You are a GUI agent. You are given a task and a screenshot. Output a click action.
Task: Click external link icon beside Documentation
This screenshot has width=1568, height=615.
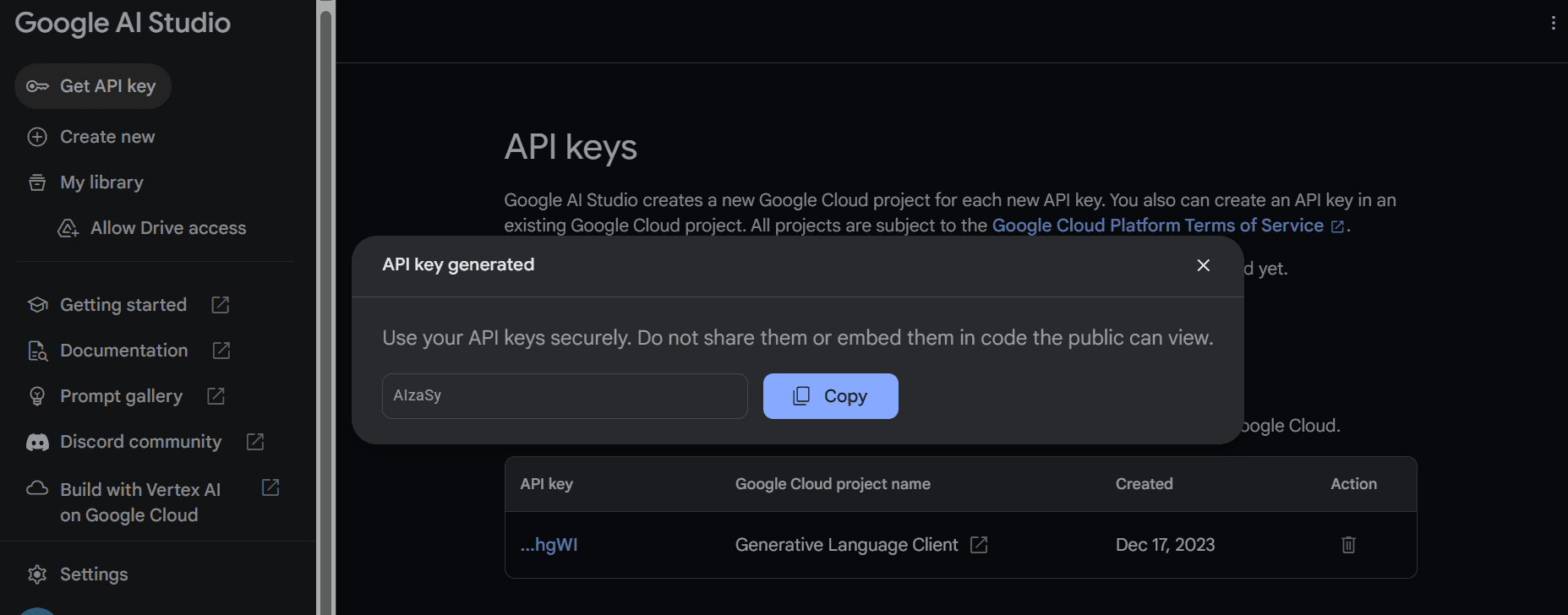221,351
